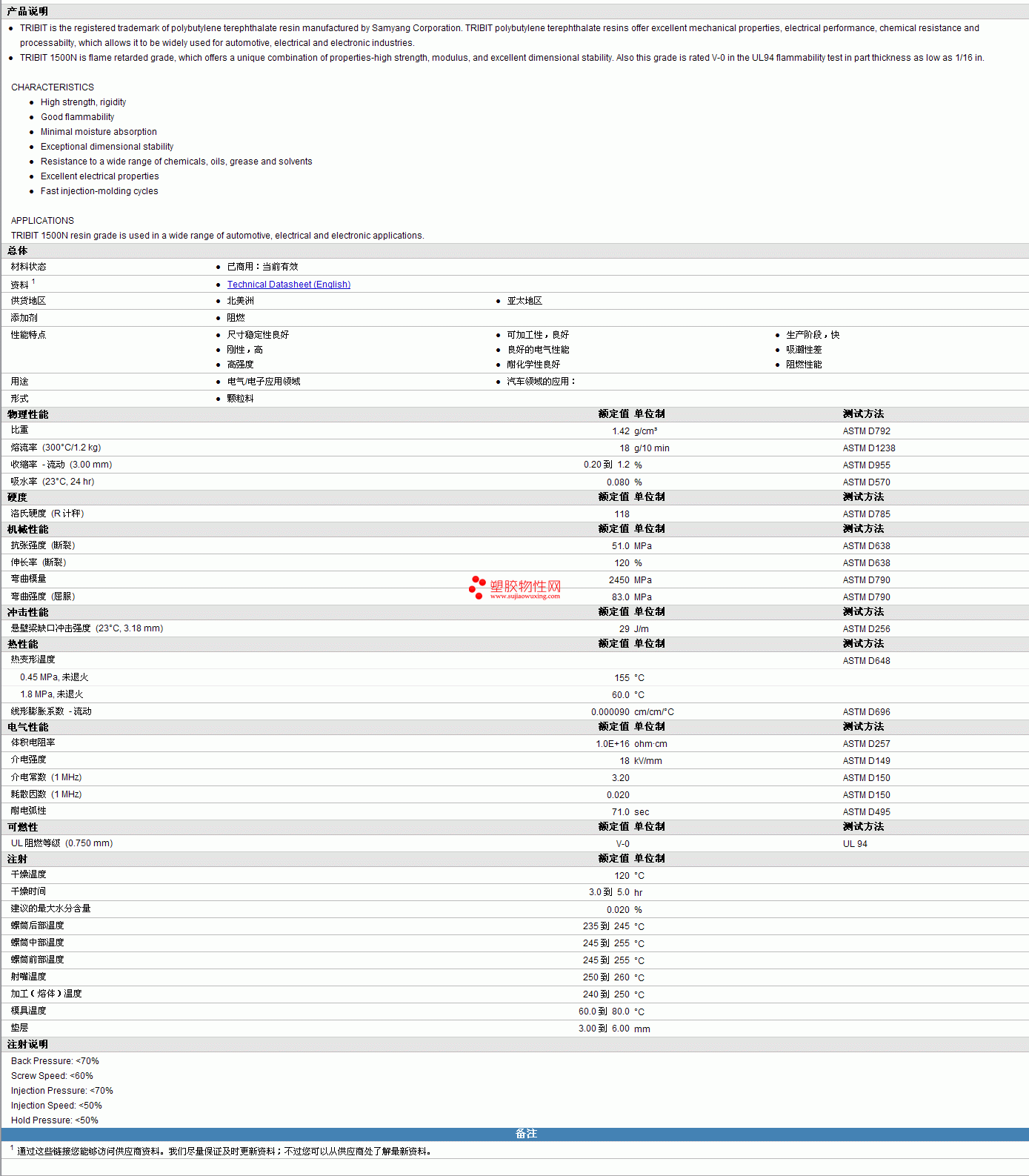Click the ASTM D1238 test method

click(x=869, y=448)
